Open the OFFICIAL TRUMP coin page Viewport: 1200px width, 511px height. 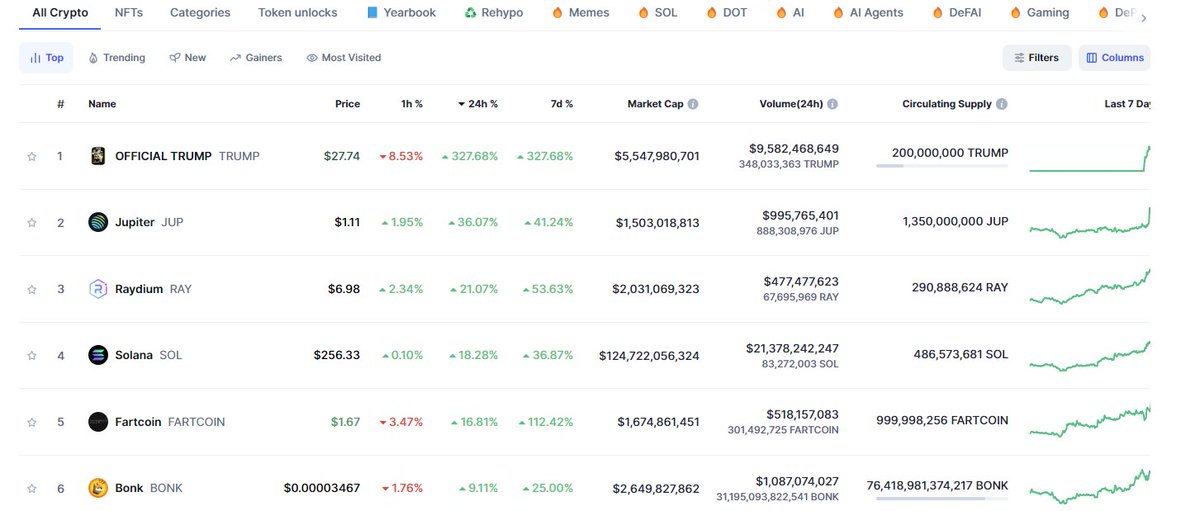(x=187, y=156)
